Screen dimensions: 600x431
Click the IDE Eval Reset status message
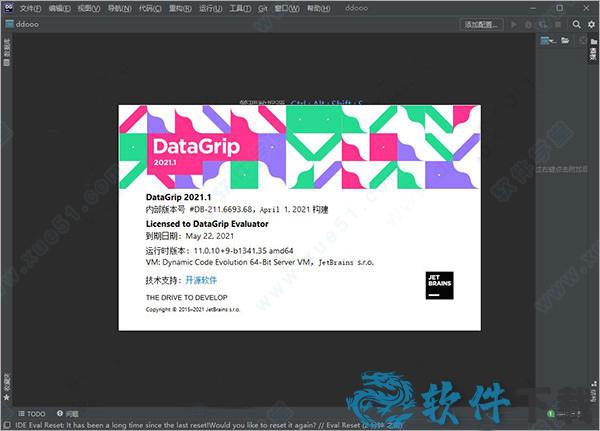point(208,425)
